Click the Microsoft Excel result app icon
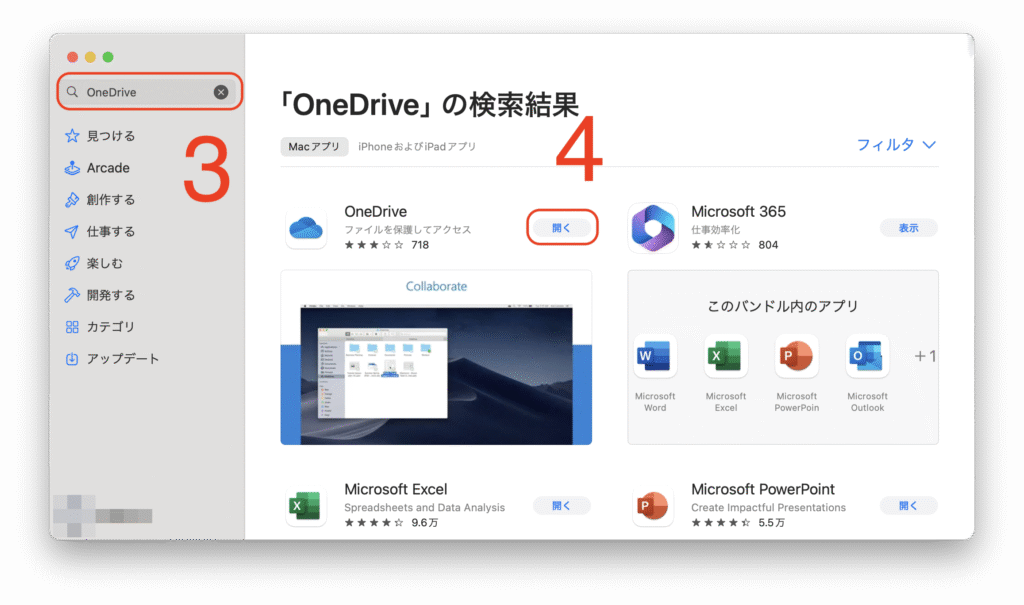Screen dimensions: 1024x605 (306, 506)
